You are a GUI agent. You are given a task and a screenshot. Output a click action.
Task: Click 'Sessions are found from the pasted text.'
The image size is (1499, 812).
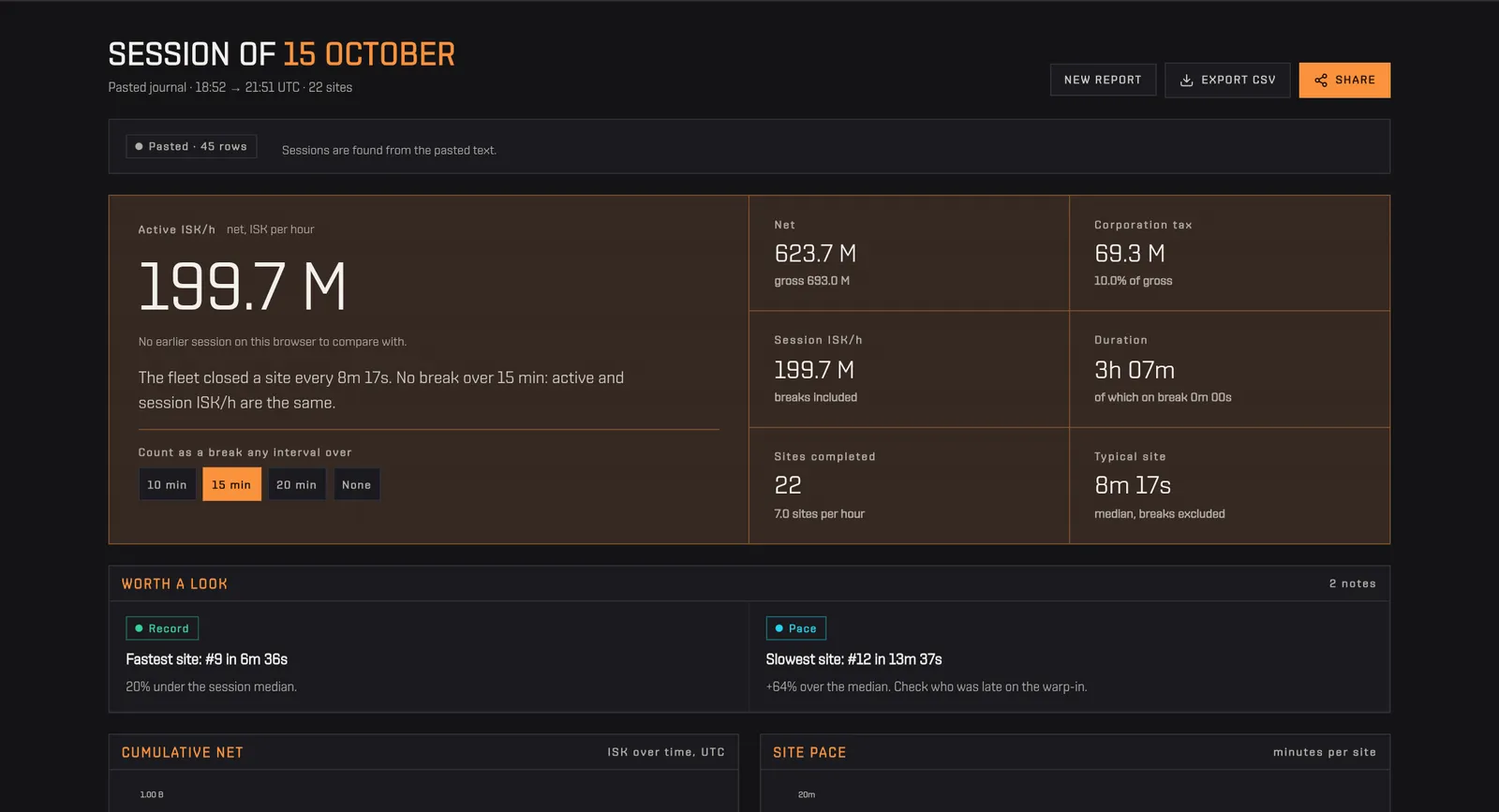389,150
